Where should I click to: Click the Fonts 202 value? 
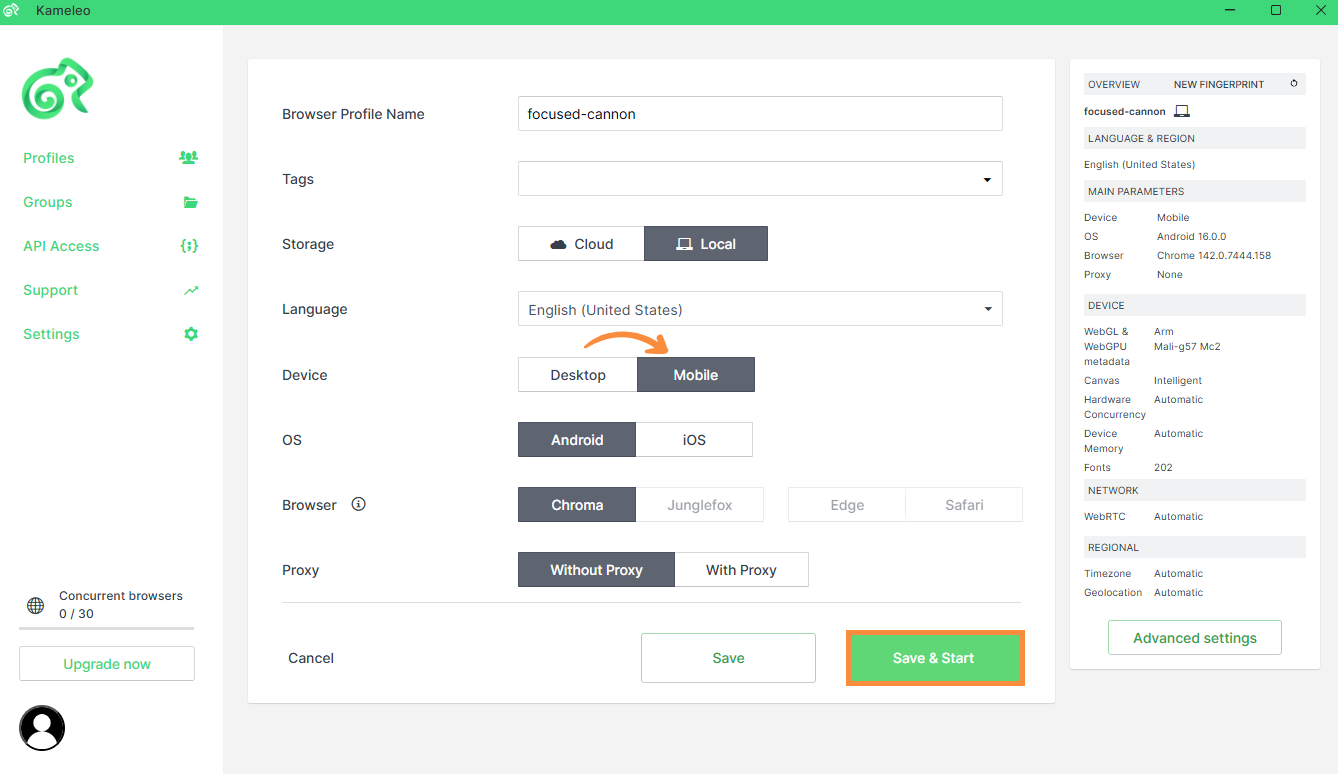coord(1163,467)
